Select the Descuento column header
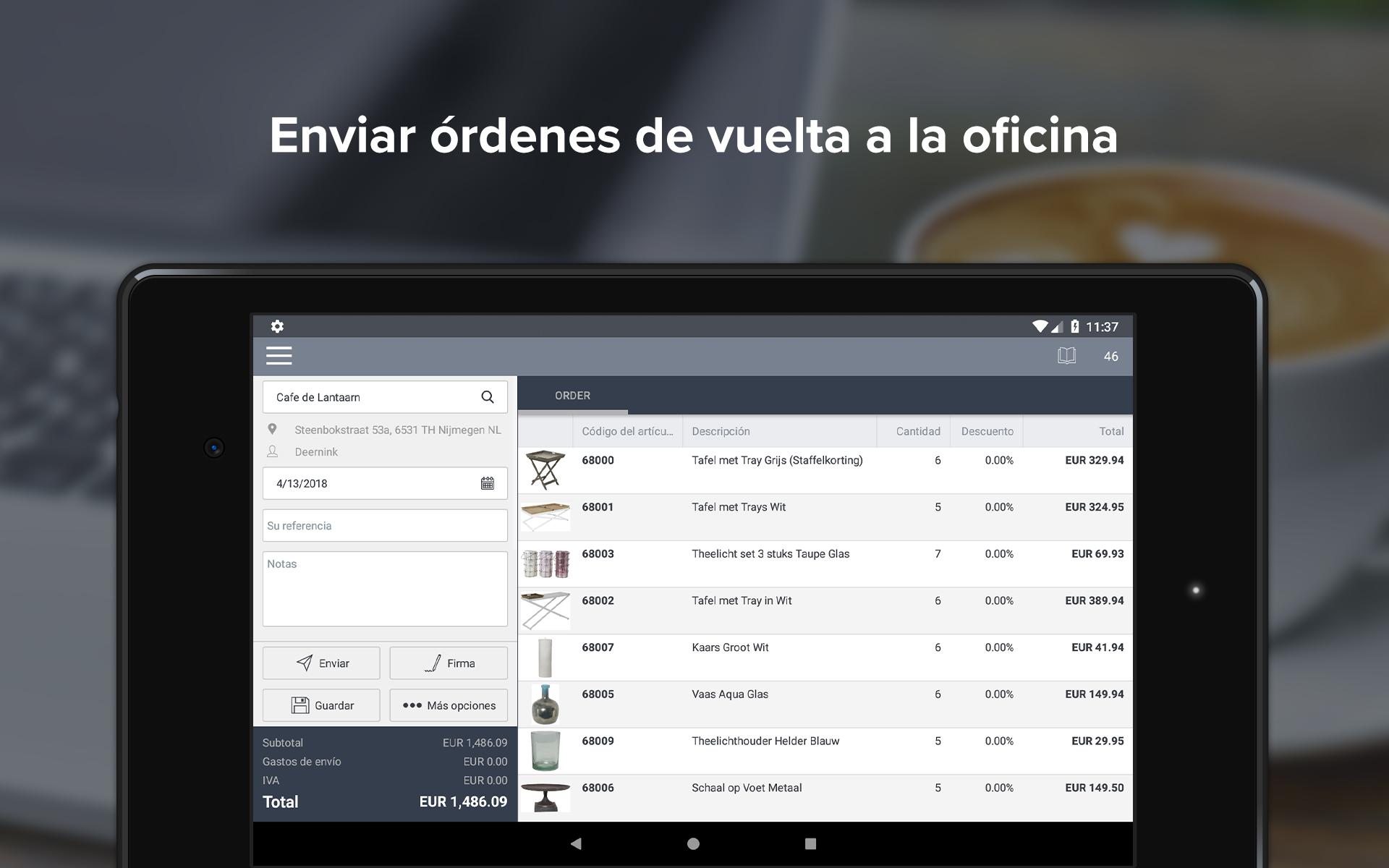1389x868 pixels. (x=987, y=431)
